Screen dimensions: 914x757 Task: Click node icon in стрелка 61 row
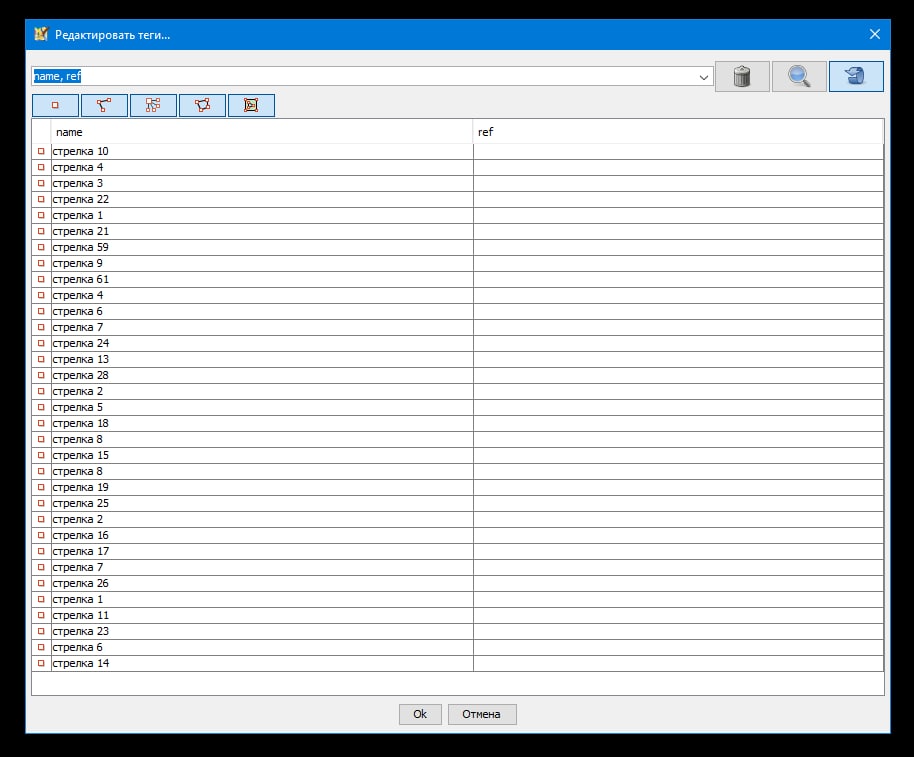[x=41, y=280]
